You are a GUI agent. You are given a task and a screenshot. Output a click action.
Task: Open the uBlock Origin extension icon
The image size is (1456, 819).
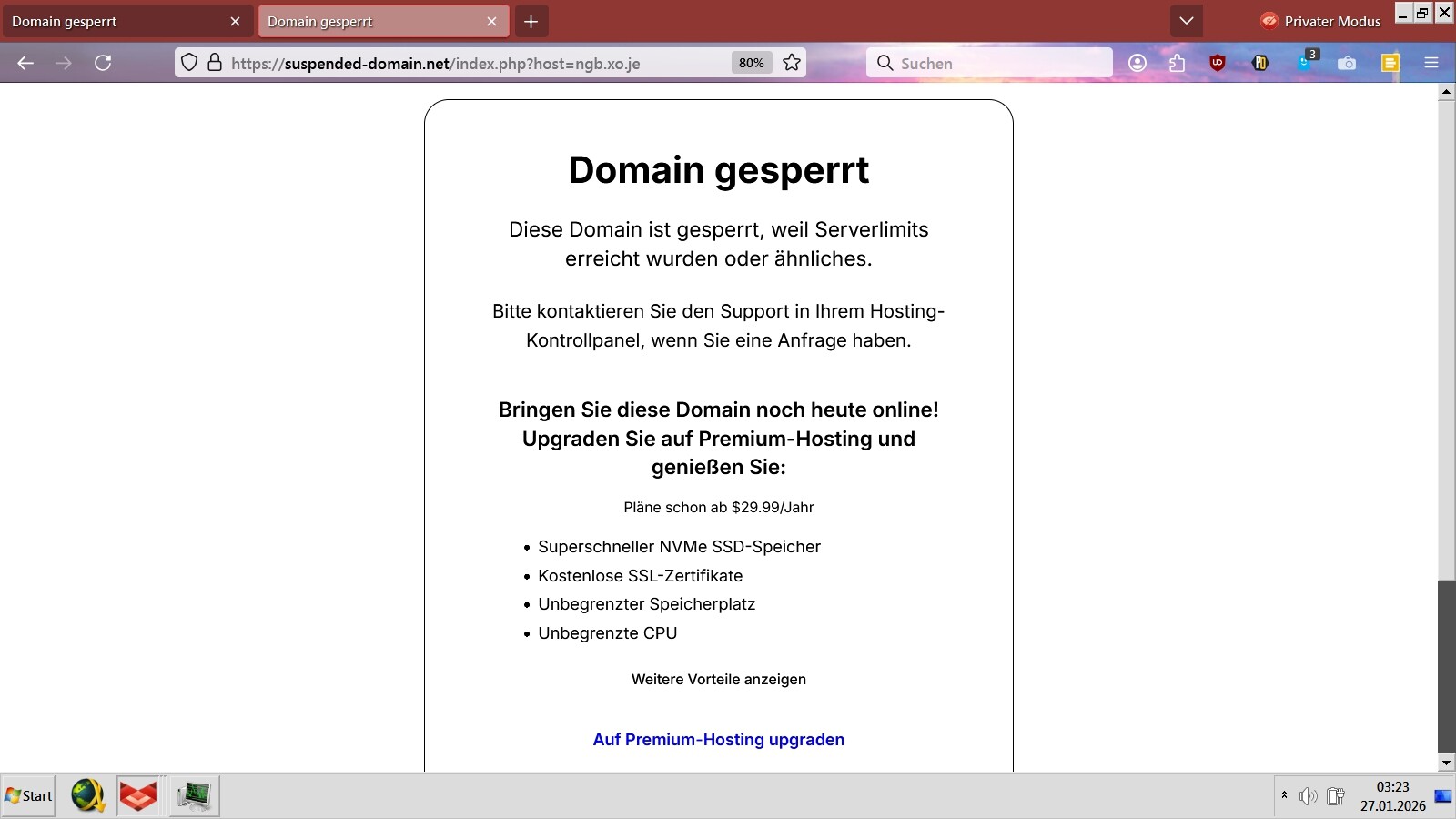[1218, 63]
